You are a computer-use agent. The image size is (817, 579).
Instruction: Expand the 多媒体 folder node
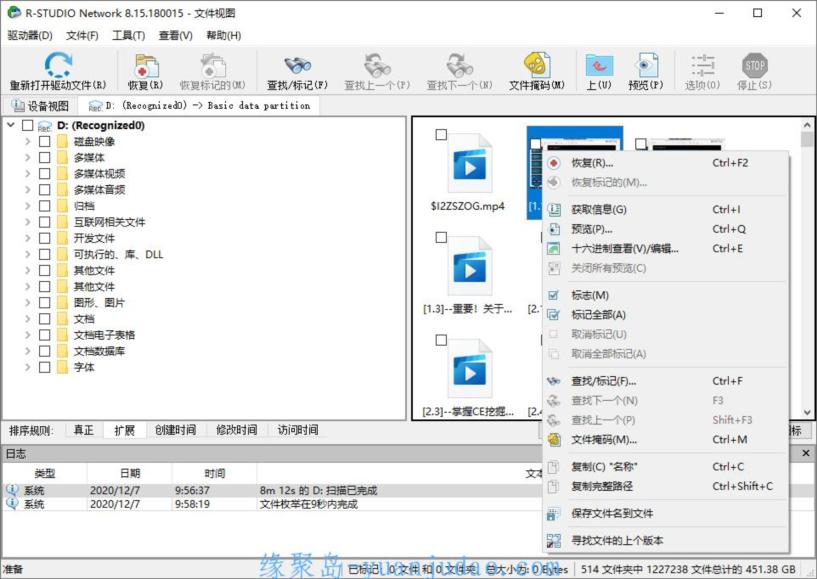pos(28,157)
